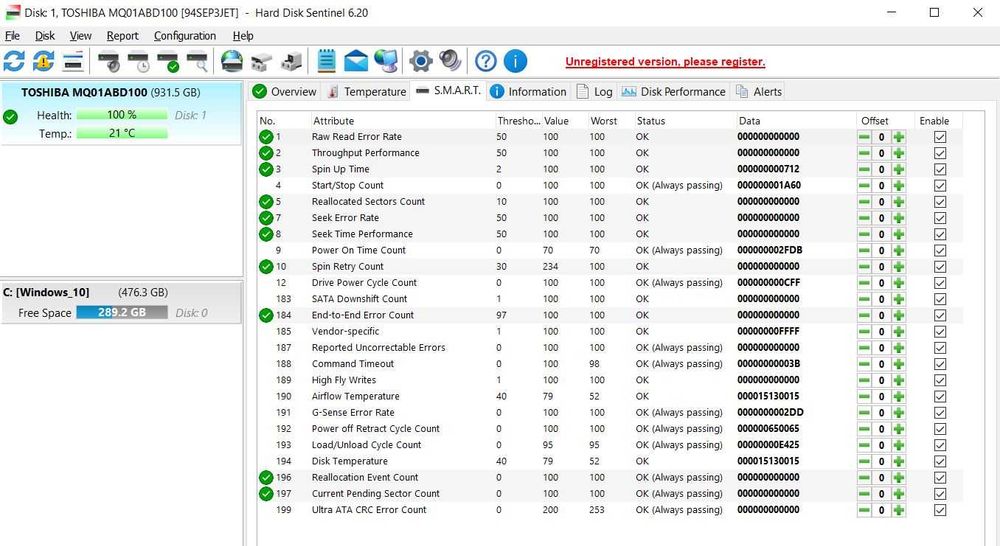Click the blue envelope toolbar icon

click(x=356, y=61)
